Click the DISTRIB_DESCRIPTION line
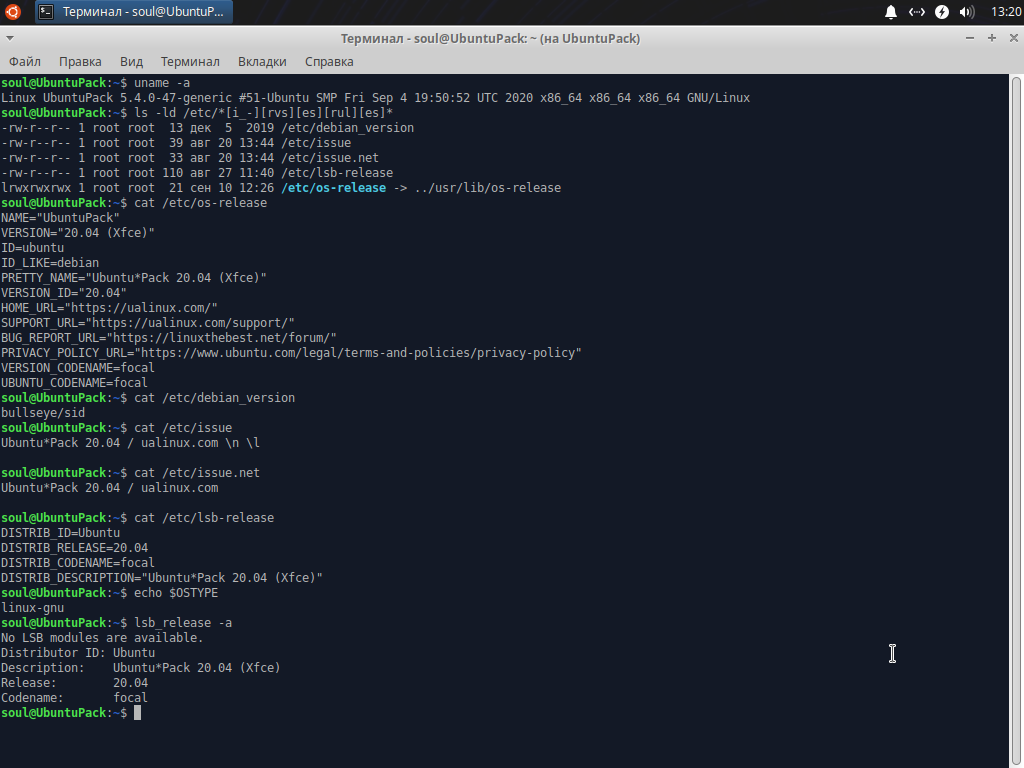This screenshot has height=768, width=1024. point(161,578)
